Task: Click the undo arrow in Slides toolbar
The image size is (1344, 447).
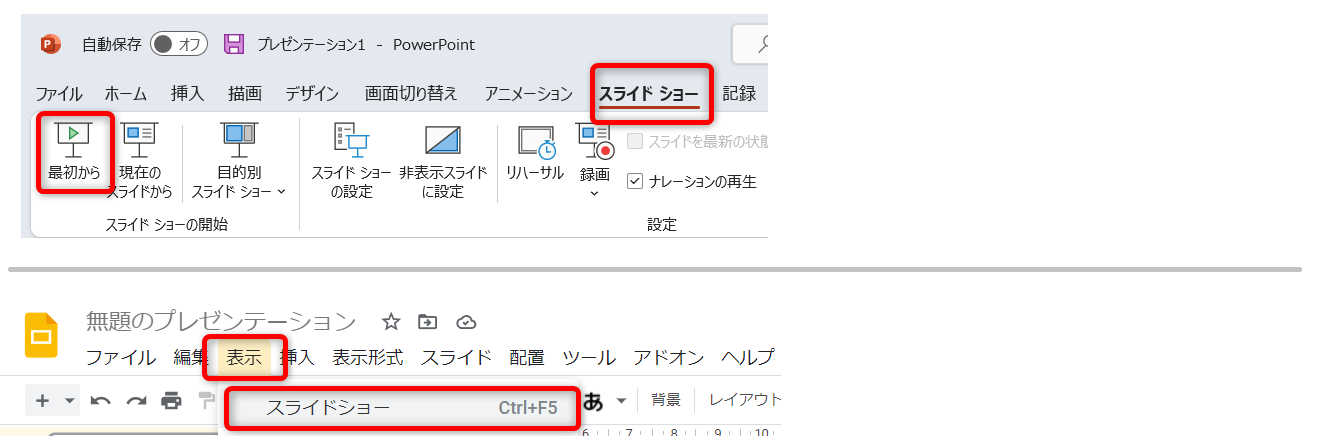Action: [x=100, y=401]
